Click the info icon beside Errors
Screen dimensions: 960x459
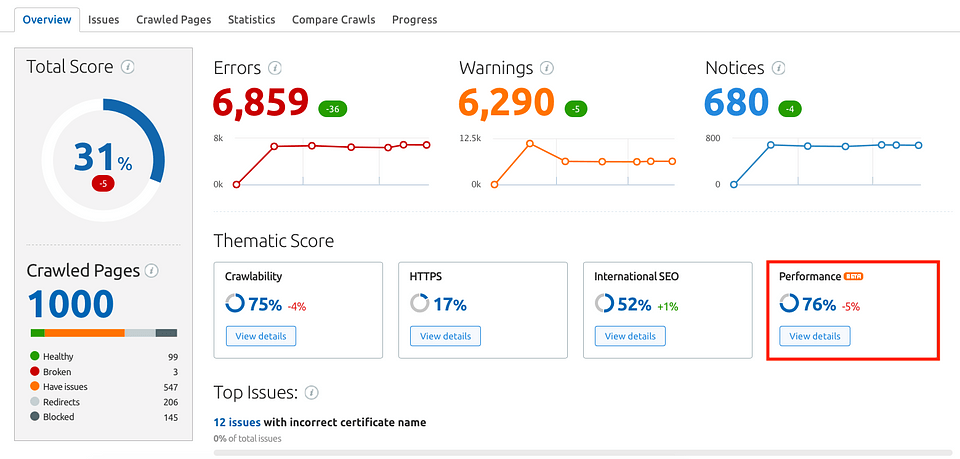click(275, 67)
